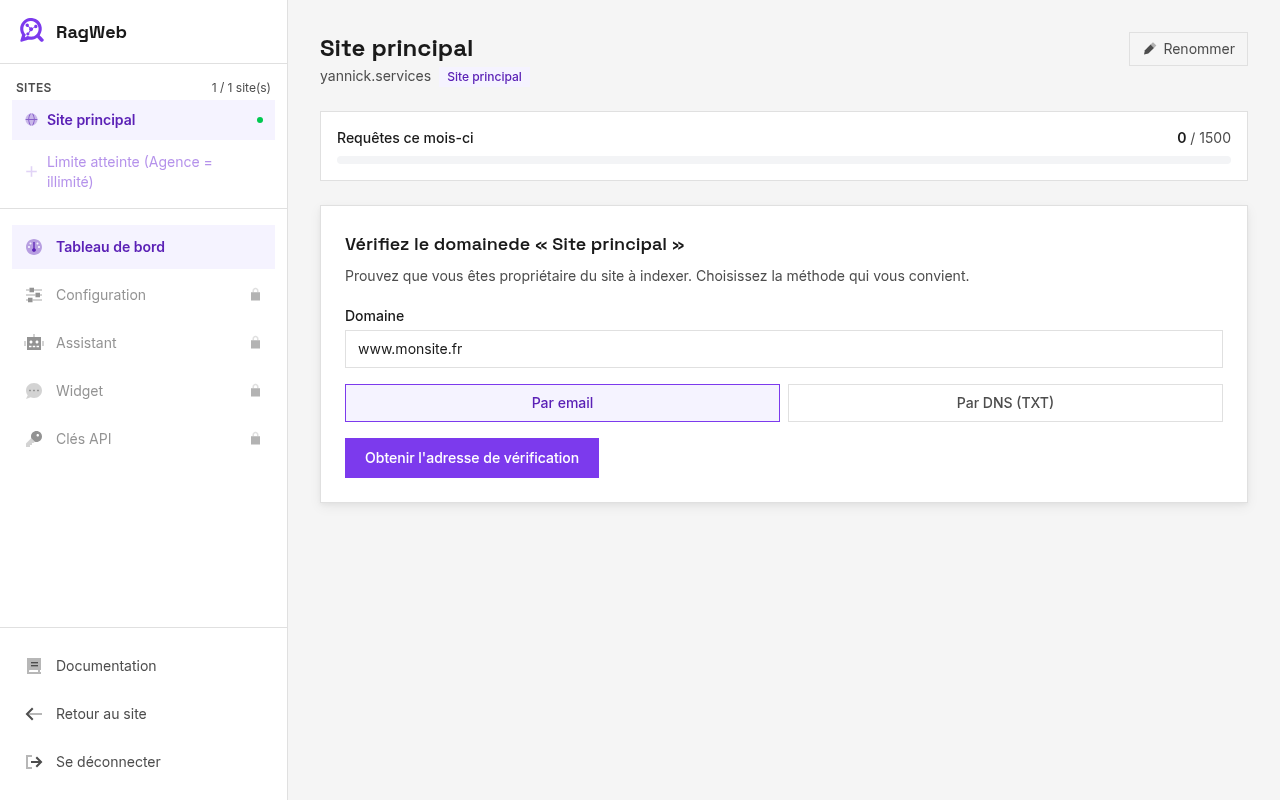Click the RagWeb logo icon

pyautogui.click(x=32, y=31)
